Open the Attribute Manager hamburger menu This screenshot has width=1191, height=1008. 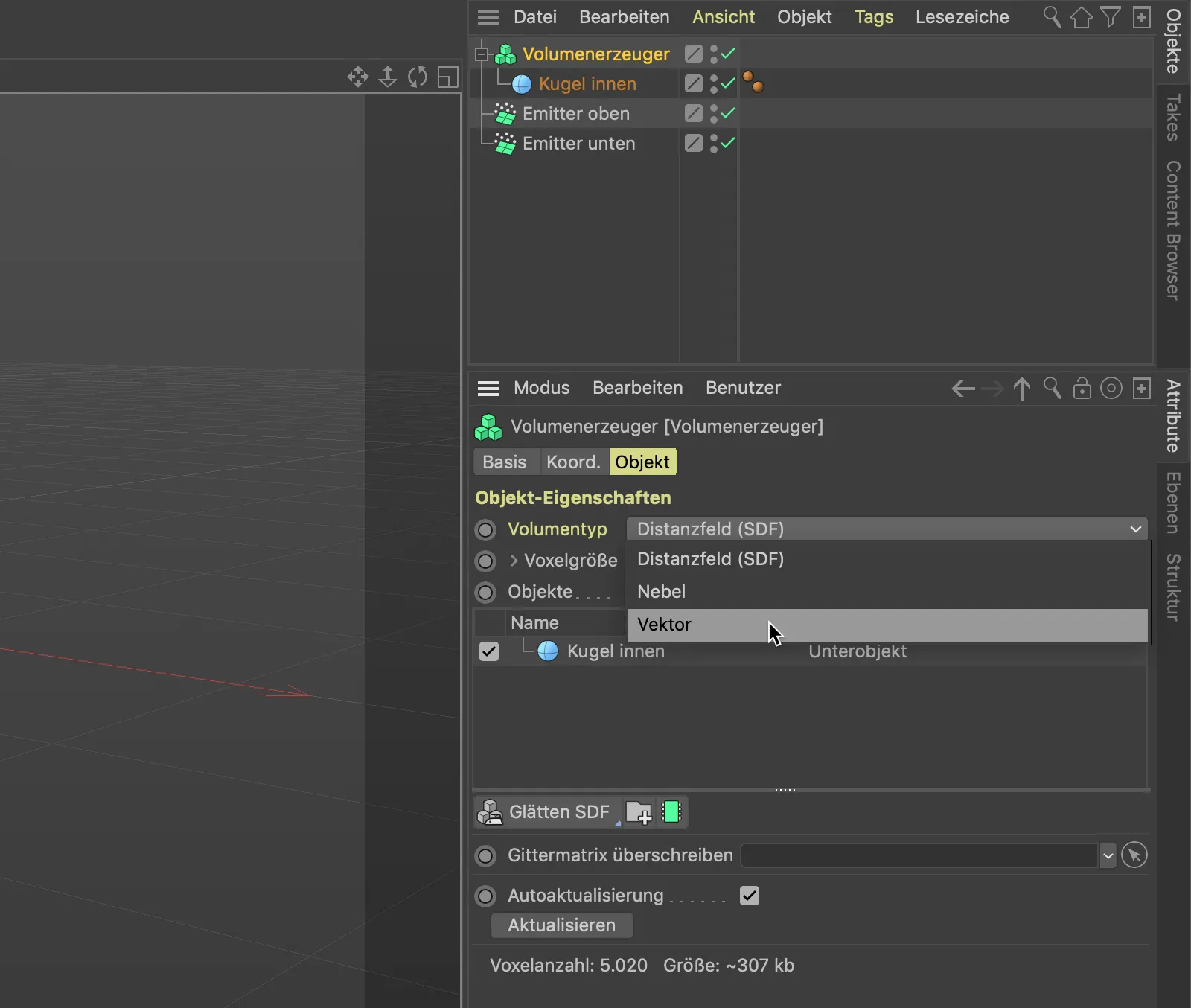pyautogui.click(x=488, y=388)
